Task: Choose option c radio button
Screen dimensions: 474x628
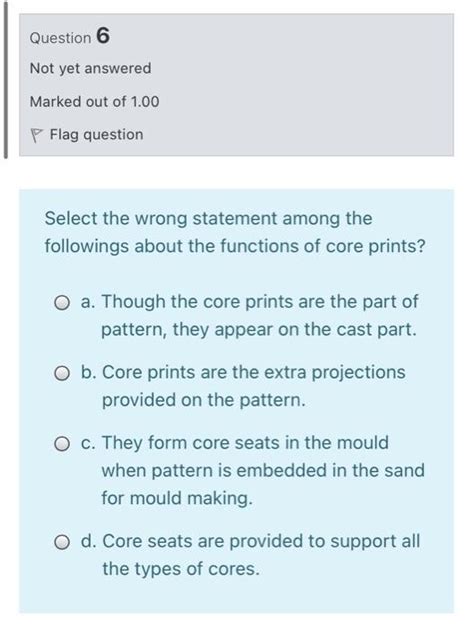Action: (x=62, y=444)
